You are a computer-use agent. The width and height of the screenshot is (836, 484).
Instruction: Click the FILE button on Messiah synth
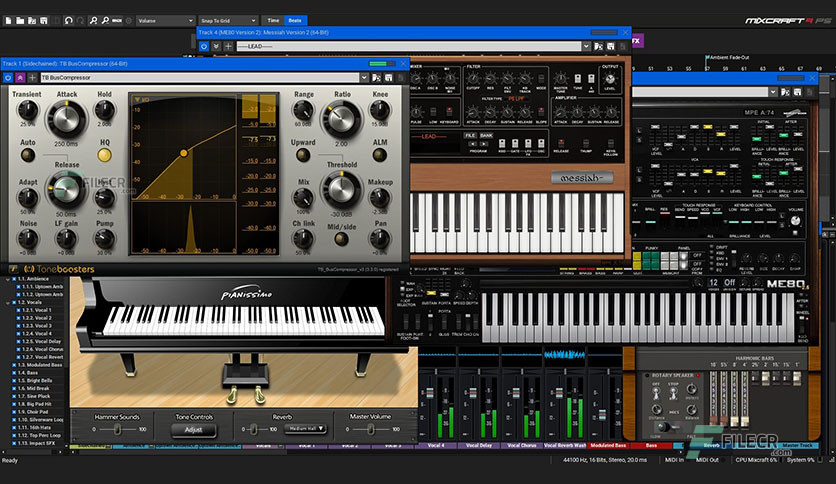[470, 135]
